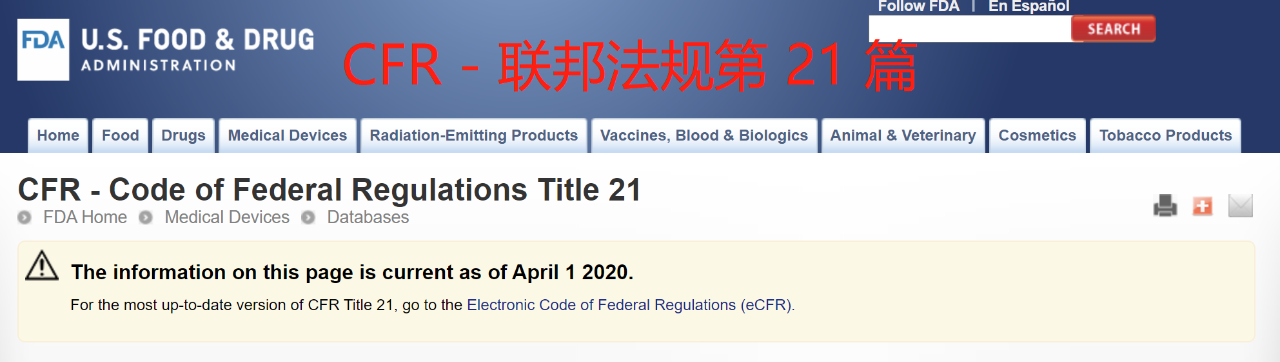1280x362 pixels.
Task: Click the warning triangle icon
Action: point(42,266)
